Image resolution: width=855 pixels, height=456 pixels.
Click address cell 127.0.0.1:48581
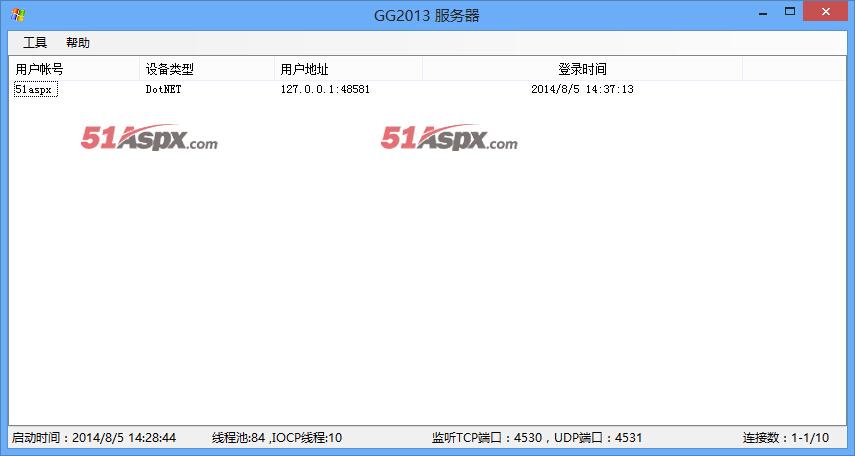coord(325,89)
